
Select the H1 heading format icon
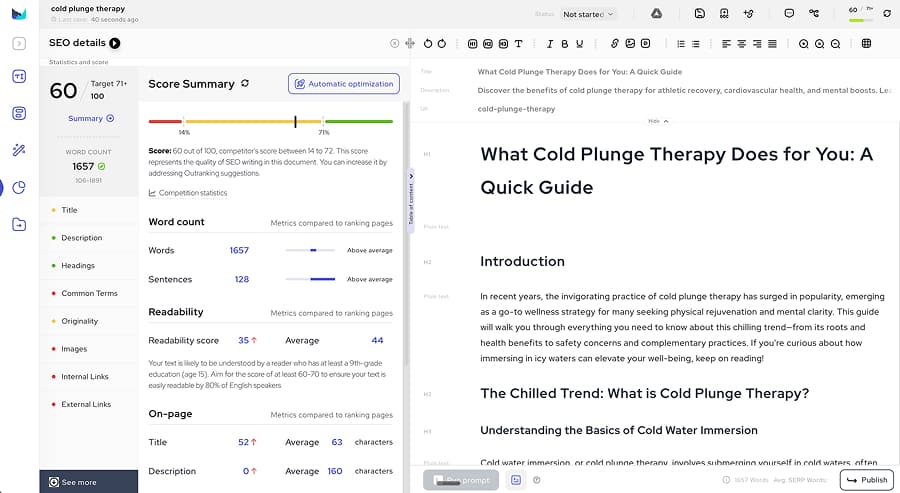click(472, 44)
